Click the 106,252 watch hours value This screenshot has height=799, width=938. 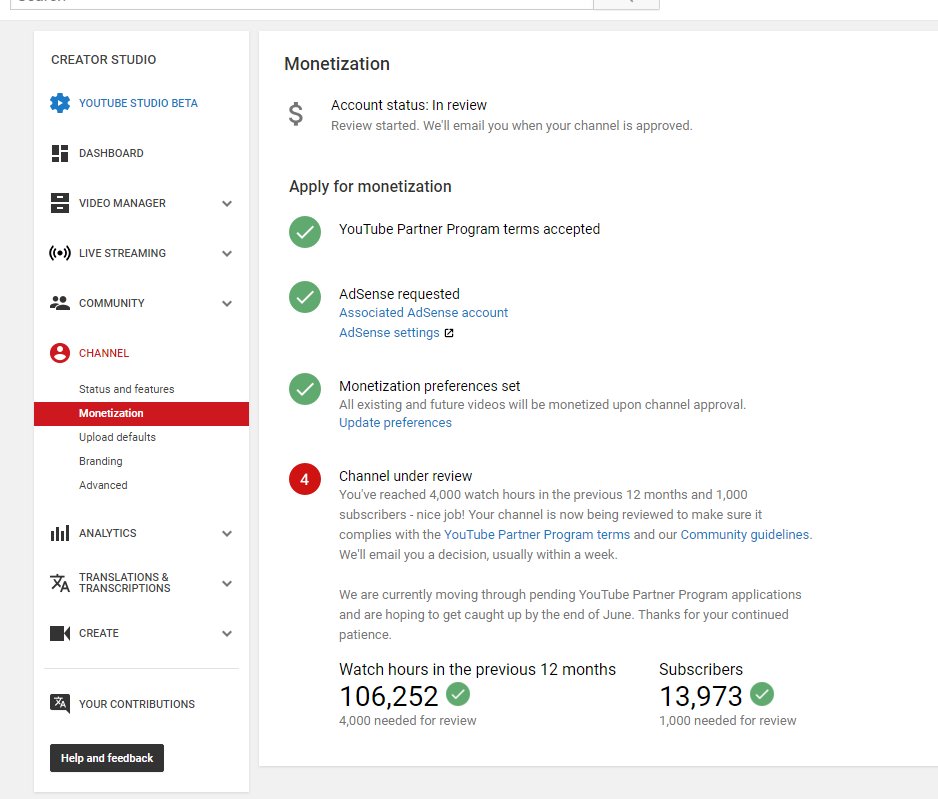[x=389, y=696]
